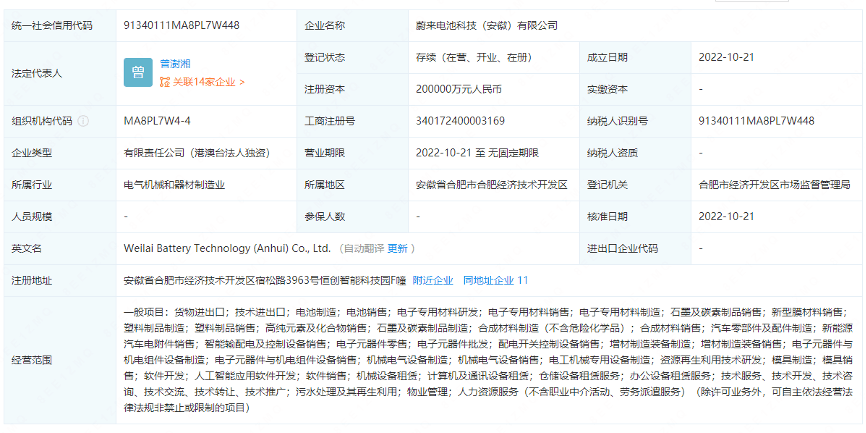Click the 组织机构代码 label text

point(42,121)
